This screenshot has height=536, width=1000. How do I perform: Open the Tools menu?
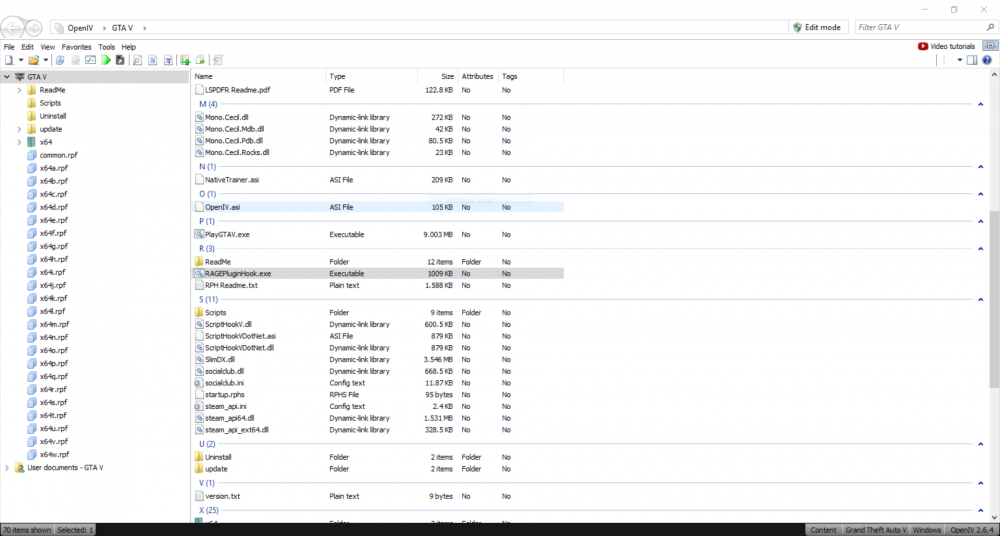107,47
